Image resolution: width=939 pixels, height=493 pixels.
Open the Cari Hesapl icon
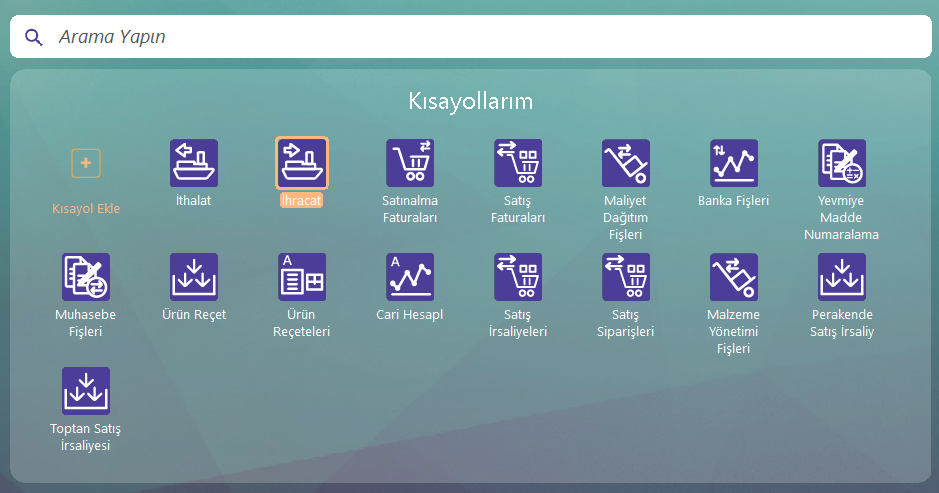pos(410,277)
